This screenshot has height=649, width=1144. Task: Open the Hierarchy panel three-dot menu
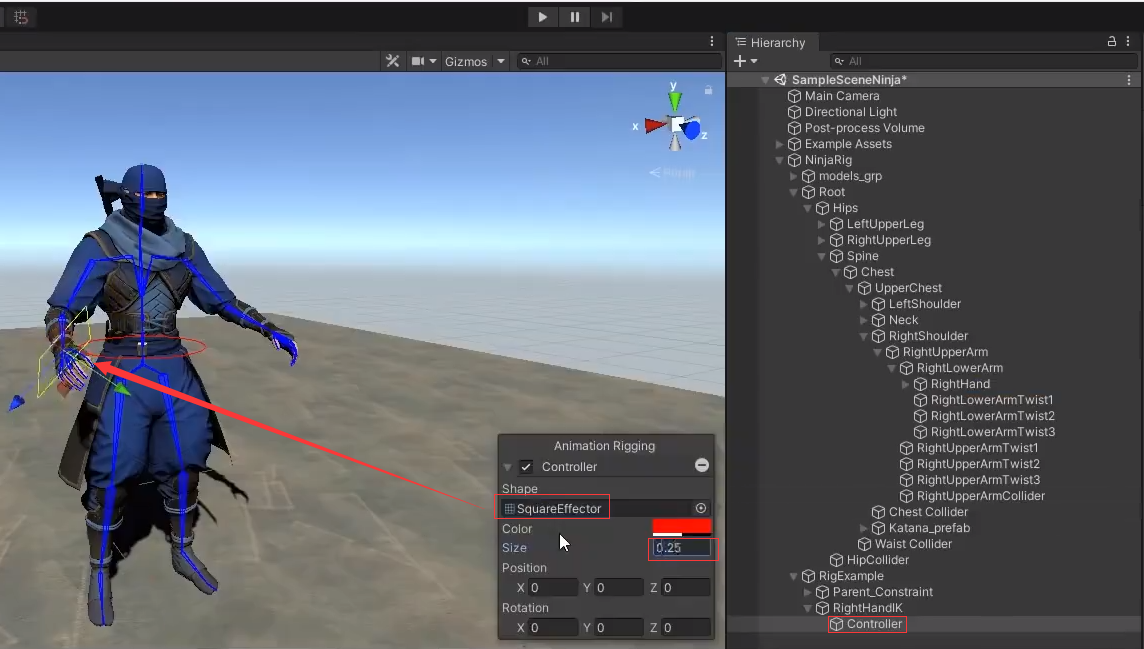click(x=1128, y=42)
